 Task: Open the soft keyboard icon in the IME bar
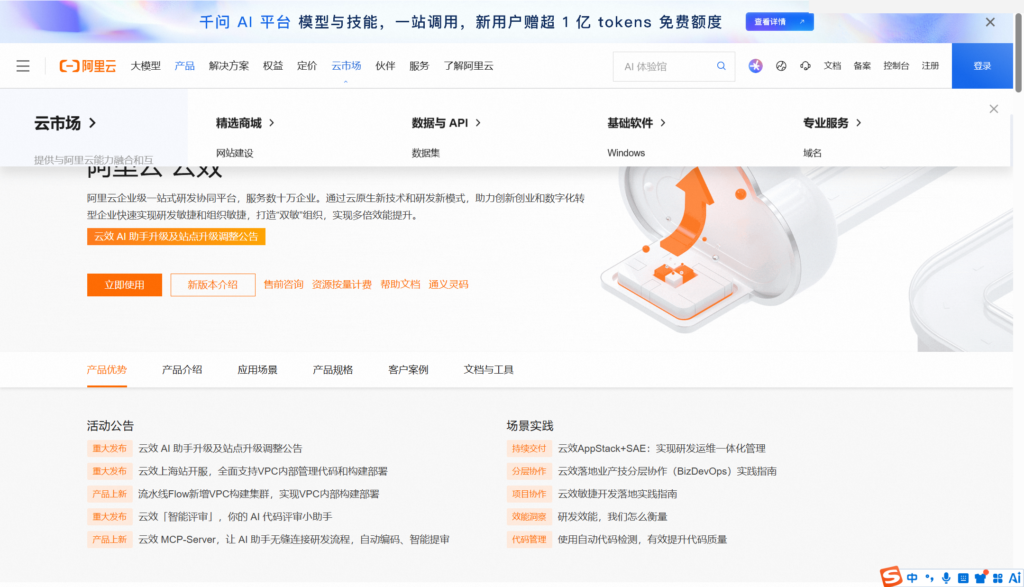pyautogui.click(x=963, y=578)
